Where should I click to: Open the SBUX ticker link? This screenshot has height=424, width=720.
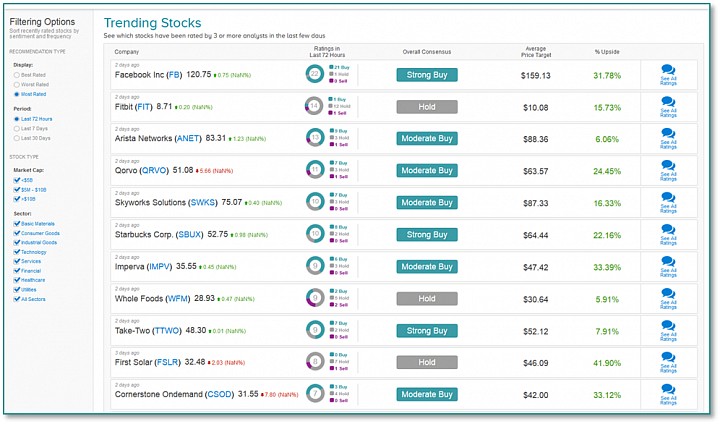tap(190, 235)
